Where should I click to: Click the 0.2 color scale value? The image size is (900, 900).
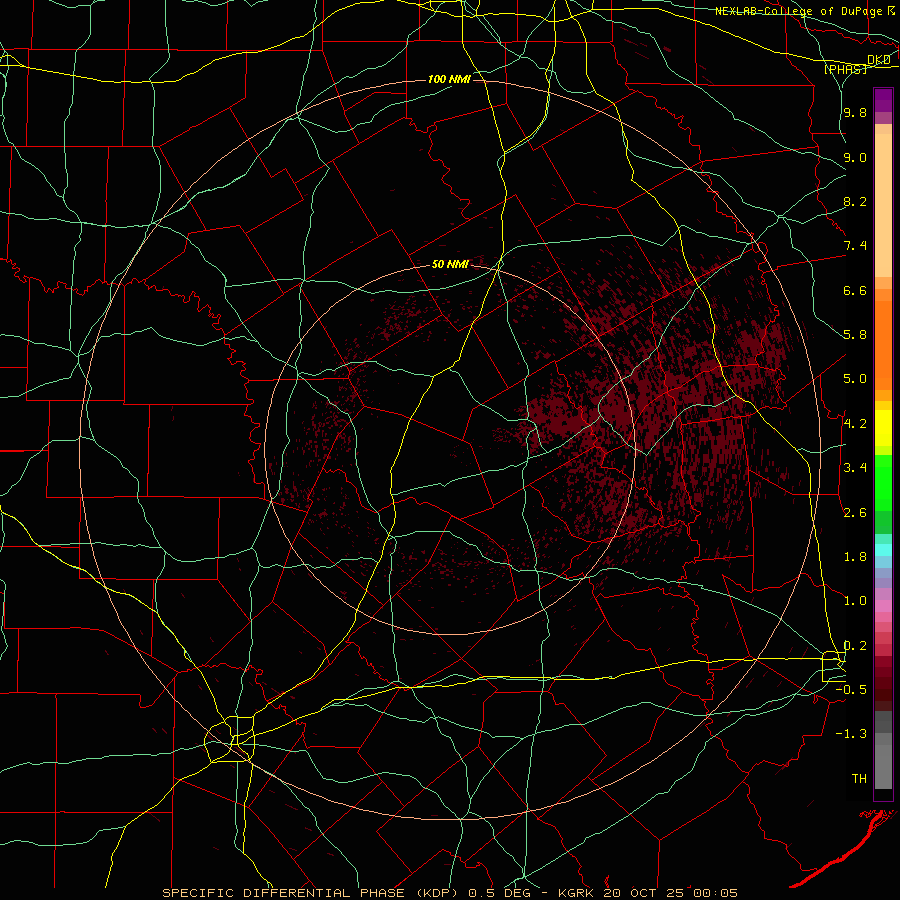(x=855, y=646)
